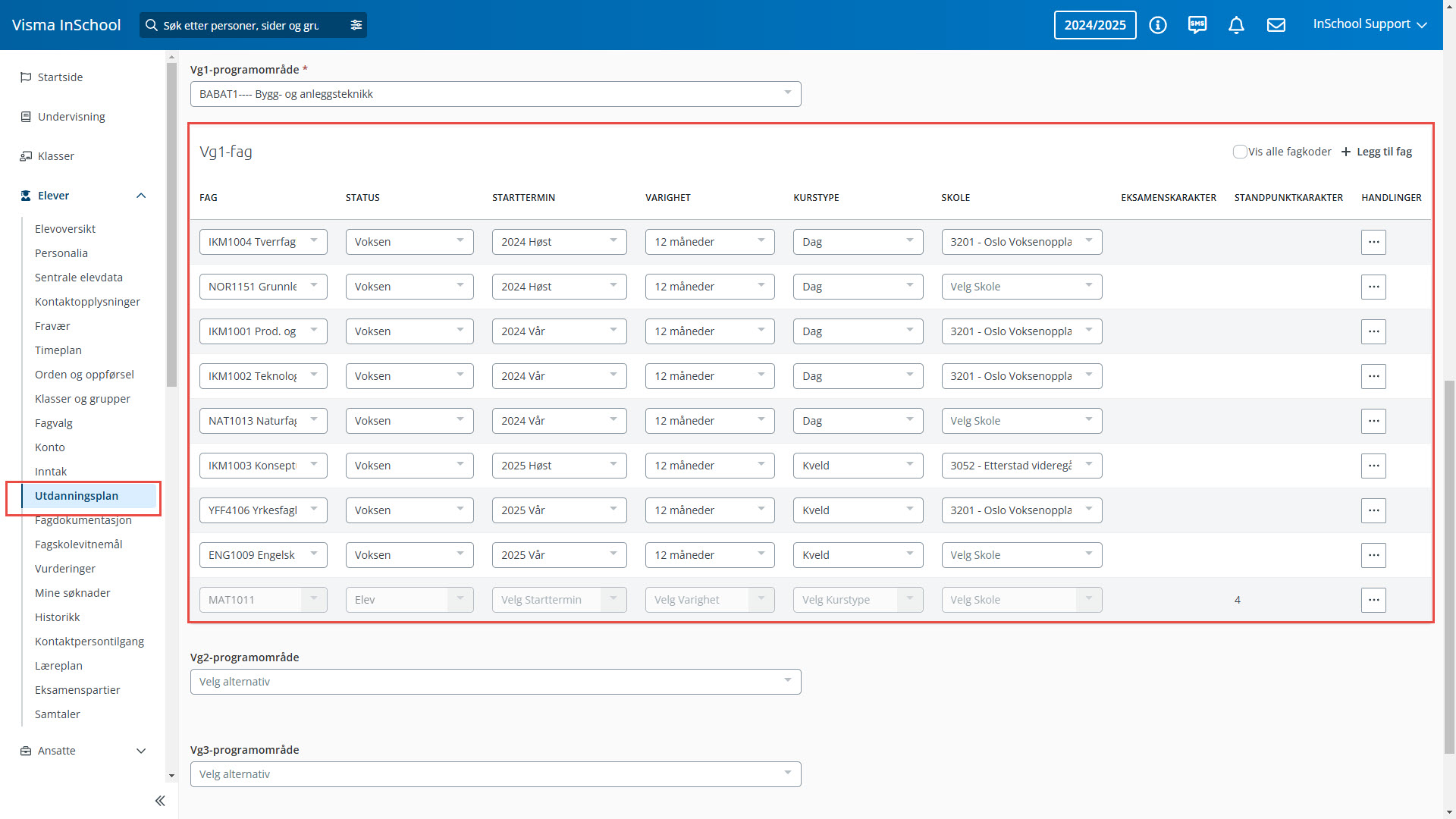Click the 2024/2025 school year button
This screenshot has height=819, width=1456.
click(x=1094, y=25)
